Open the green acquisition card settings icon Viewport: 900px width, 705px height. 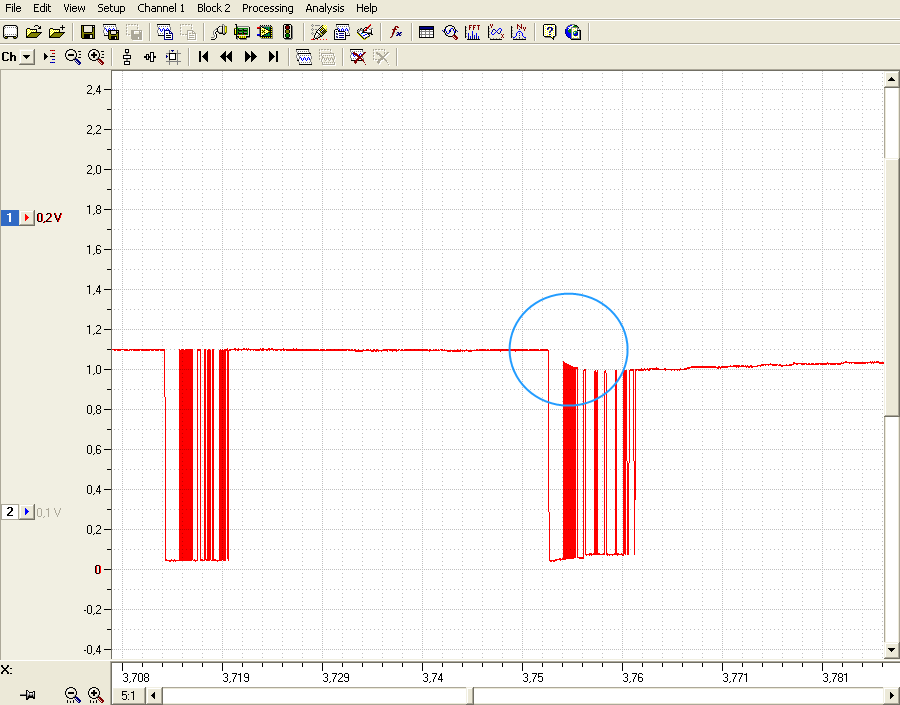242,32
